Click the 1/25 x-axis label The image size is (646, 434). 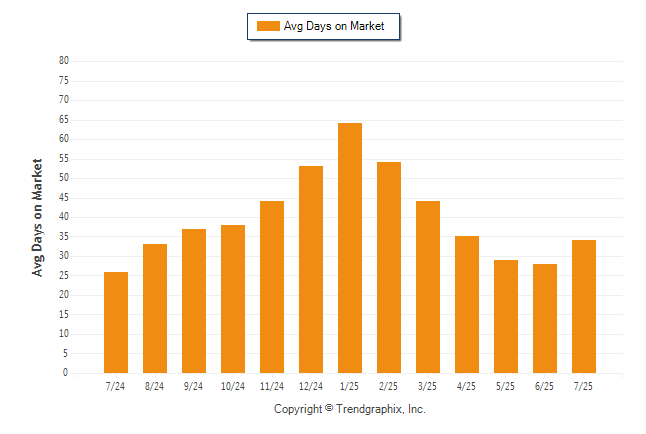pos(349,386)
